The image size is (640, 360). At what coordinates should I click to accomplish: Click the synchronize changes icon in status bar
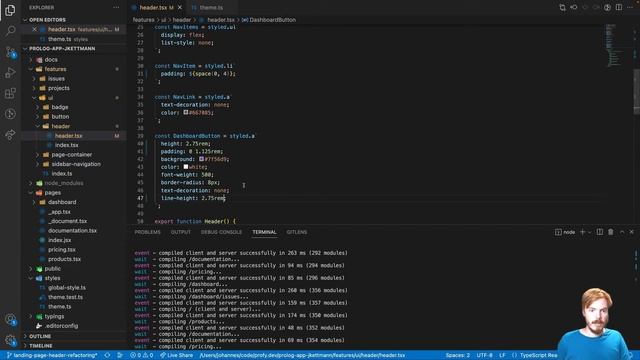tap(107, 355)
